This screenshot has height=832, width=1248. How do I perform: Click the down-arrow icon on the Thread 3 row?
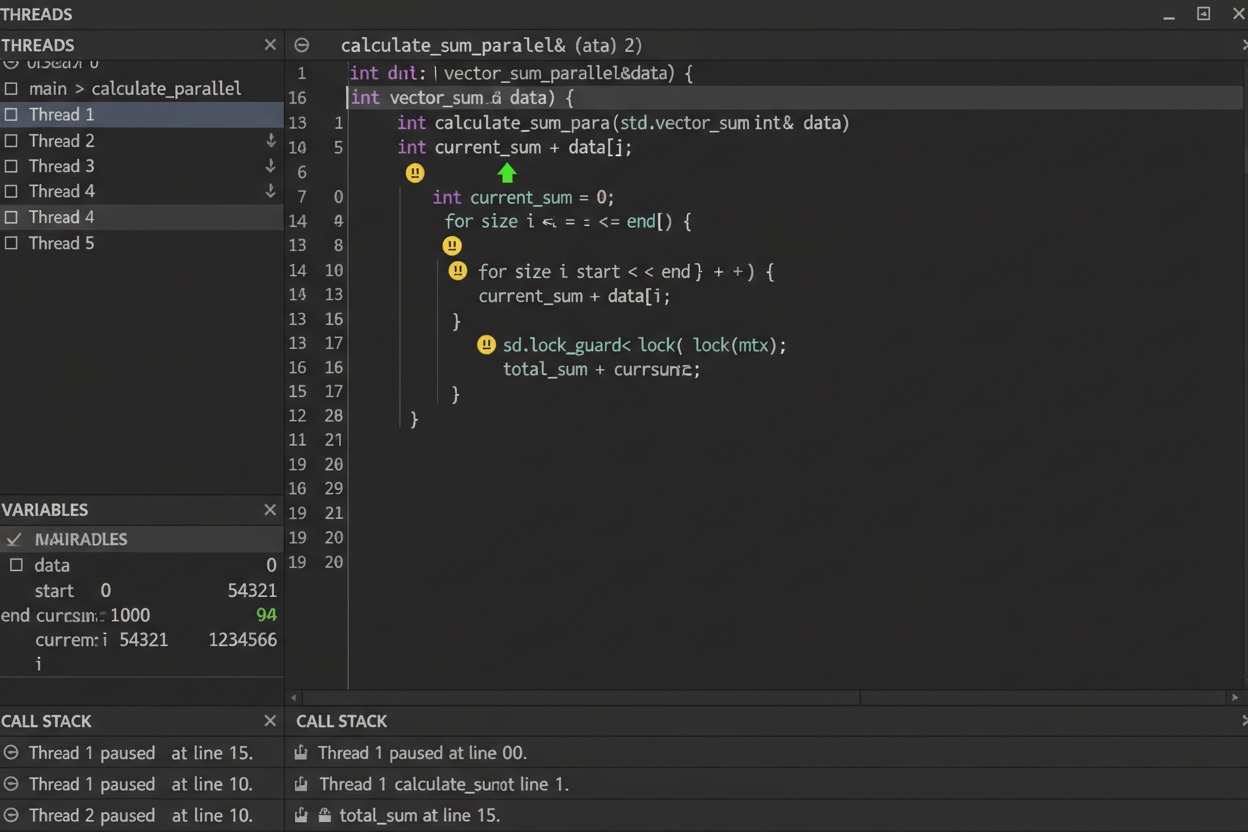[x=270, y=166]
